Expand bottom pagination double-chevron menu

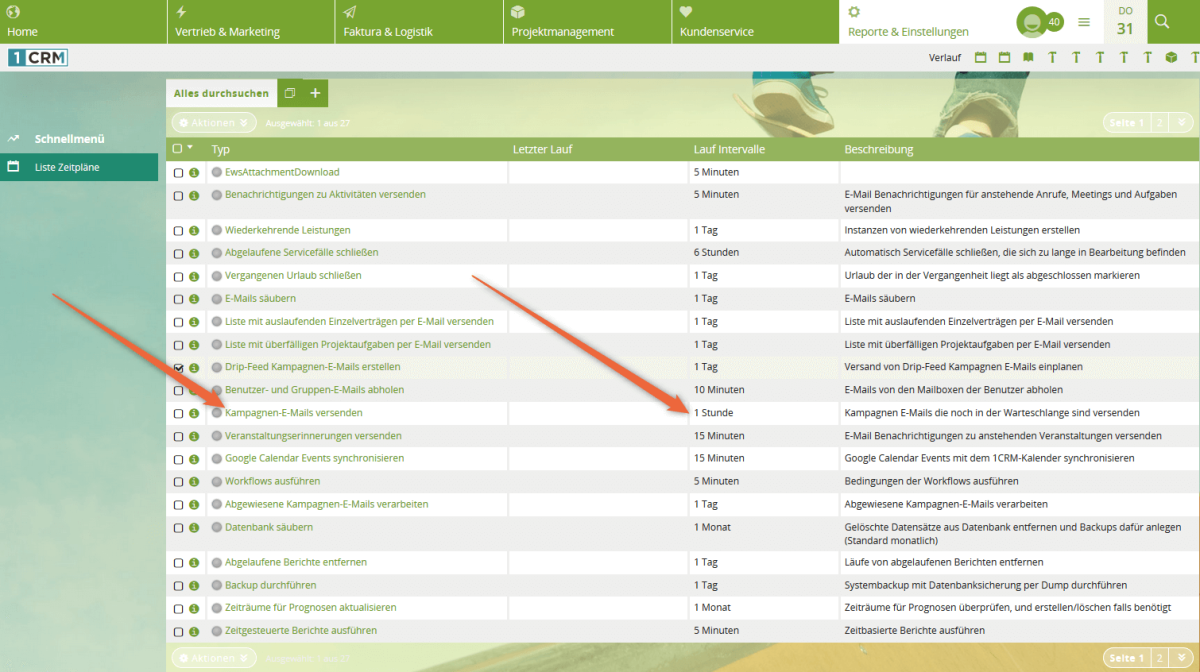(x=1181, y=658)
